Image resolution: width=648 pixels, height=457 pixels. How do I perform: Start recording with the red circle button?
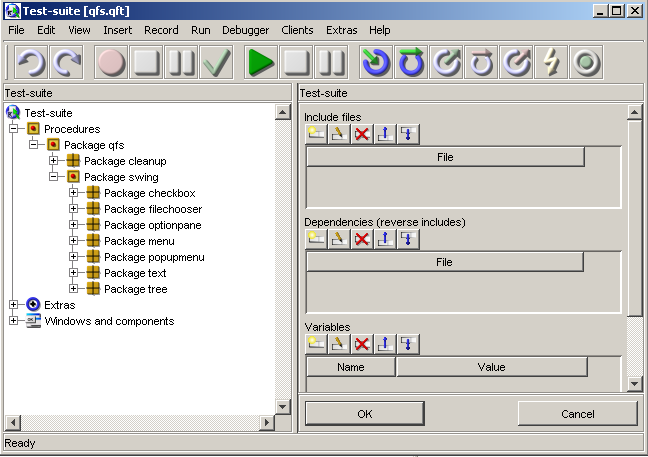[111, 63]
